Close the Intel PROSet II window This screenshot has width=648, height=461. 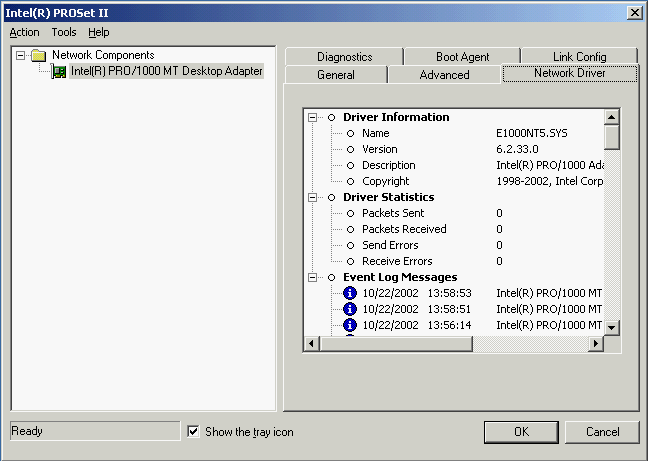point(634,13)
